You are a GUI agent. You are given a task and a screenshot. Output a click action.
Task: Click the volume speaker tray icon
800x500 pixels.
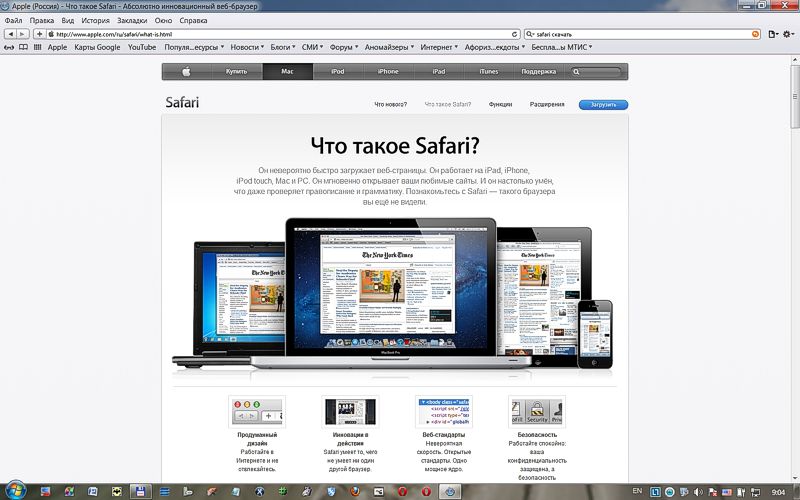pos(698,492)
